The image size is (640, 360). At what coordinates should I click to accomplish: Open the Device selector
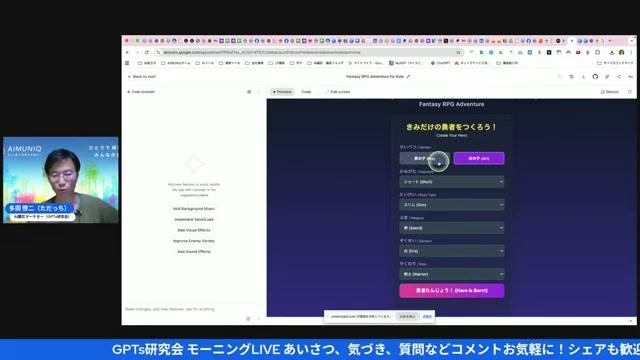(x=610, y=92)
